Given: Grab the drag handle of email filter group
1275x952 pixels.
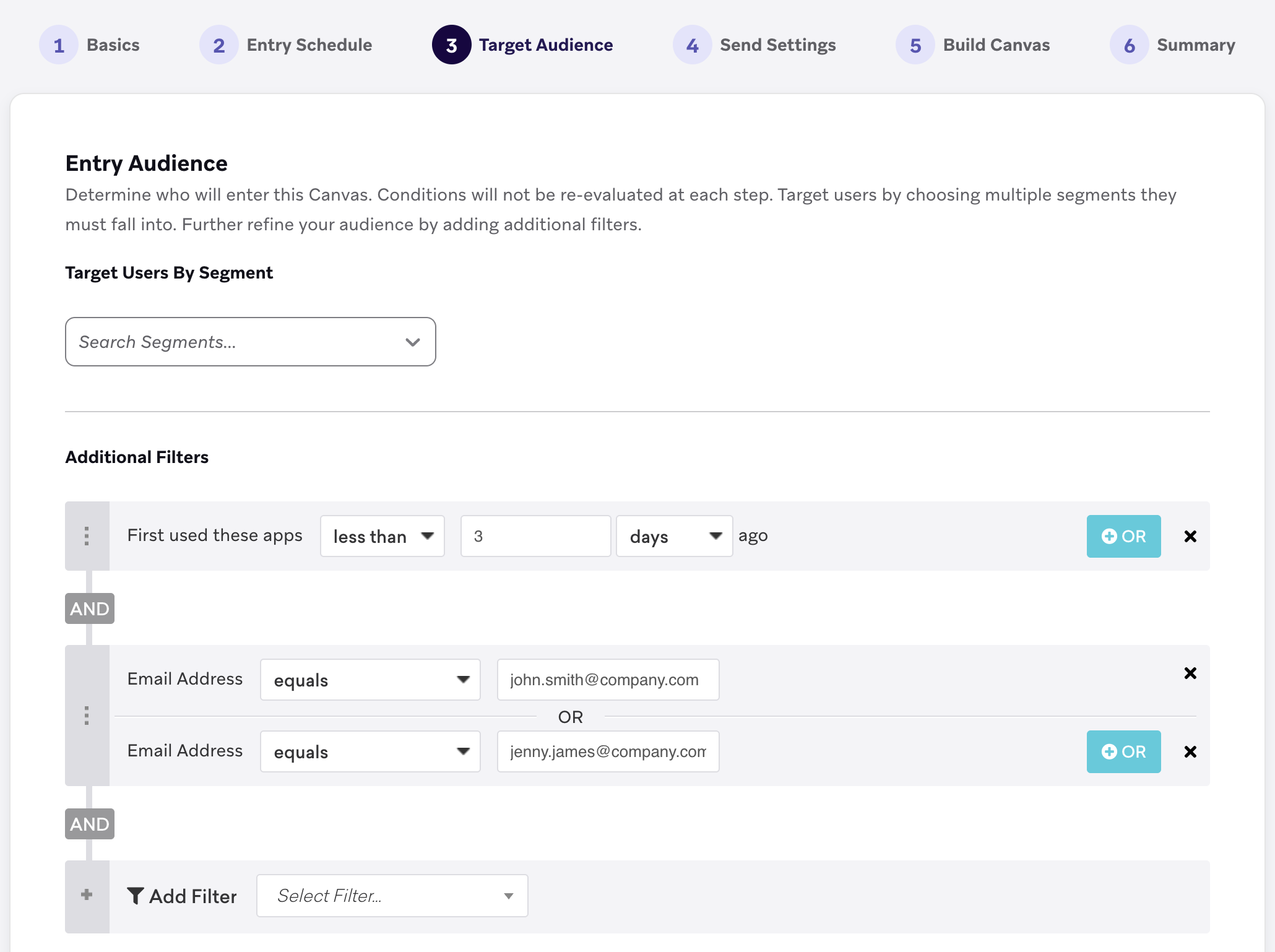Looking at the screenshot, I should click(87, 716).
